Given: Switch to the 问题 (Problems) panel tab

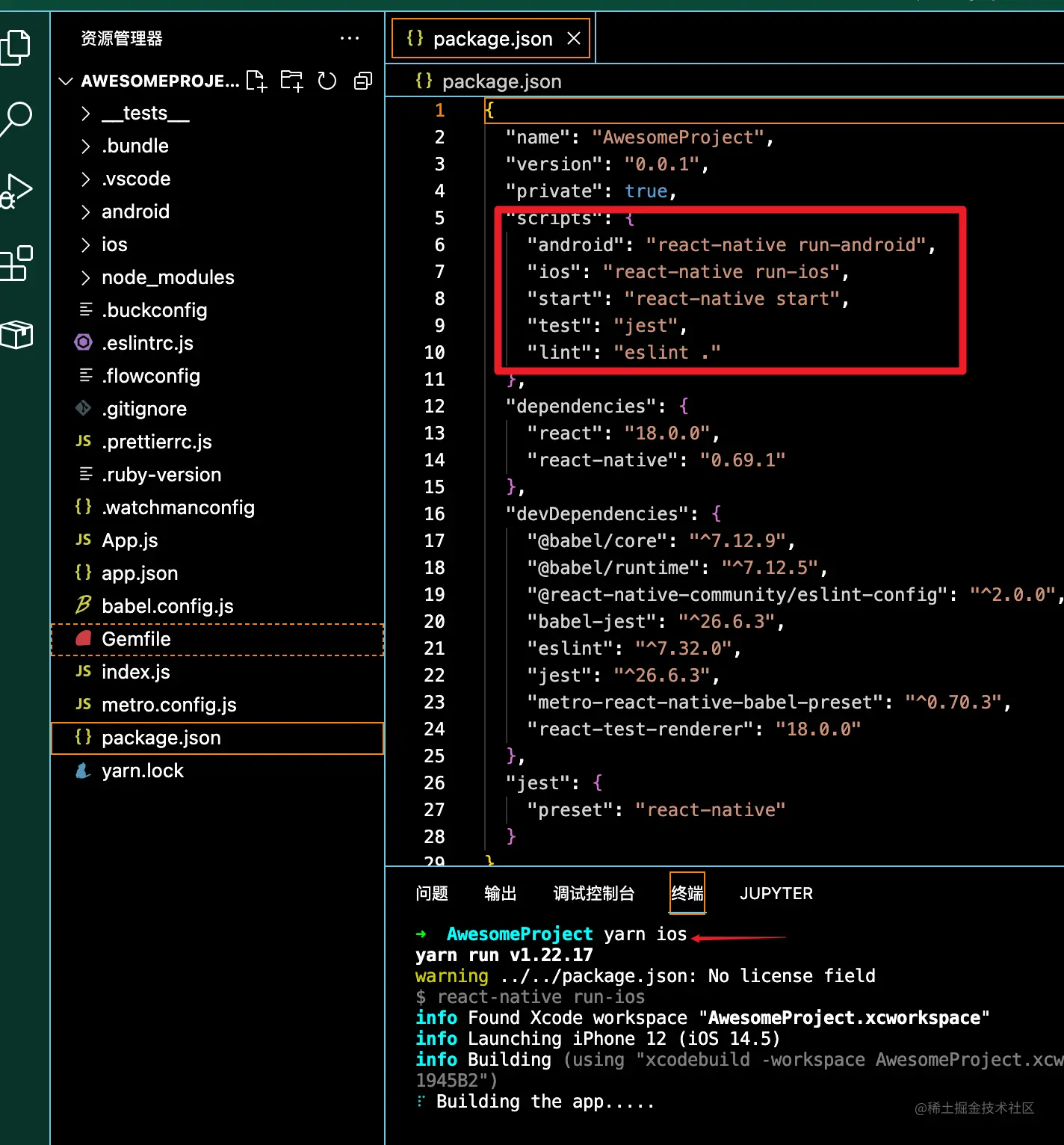Looking at the screenshot, I should click(x=432, y=893).
